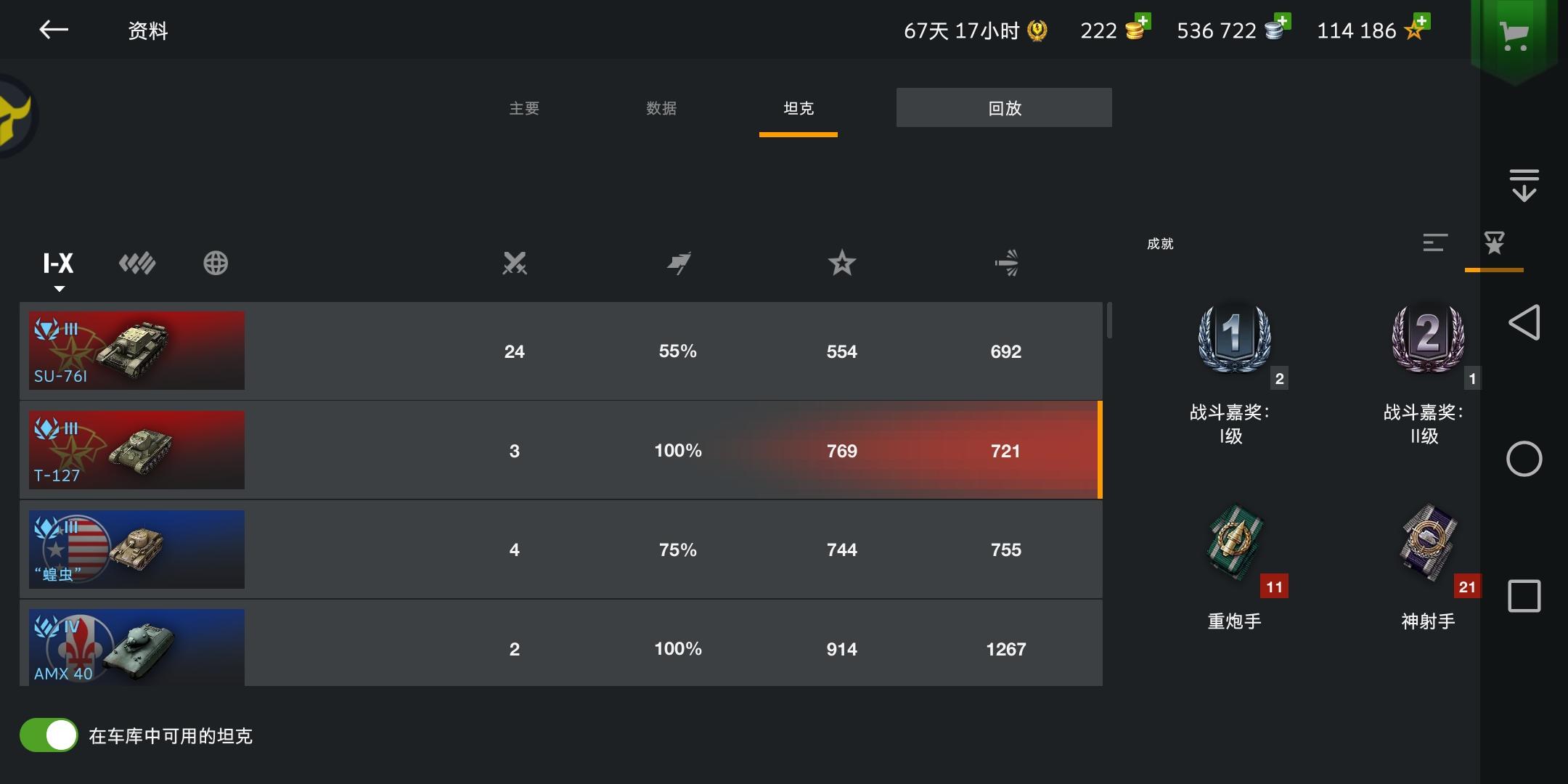Image resolution: width=1568 pixels, height=784 pixels.
Task: Filter tanks by nation globe icon
Action: [x=216, y=263]
